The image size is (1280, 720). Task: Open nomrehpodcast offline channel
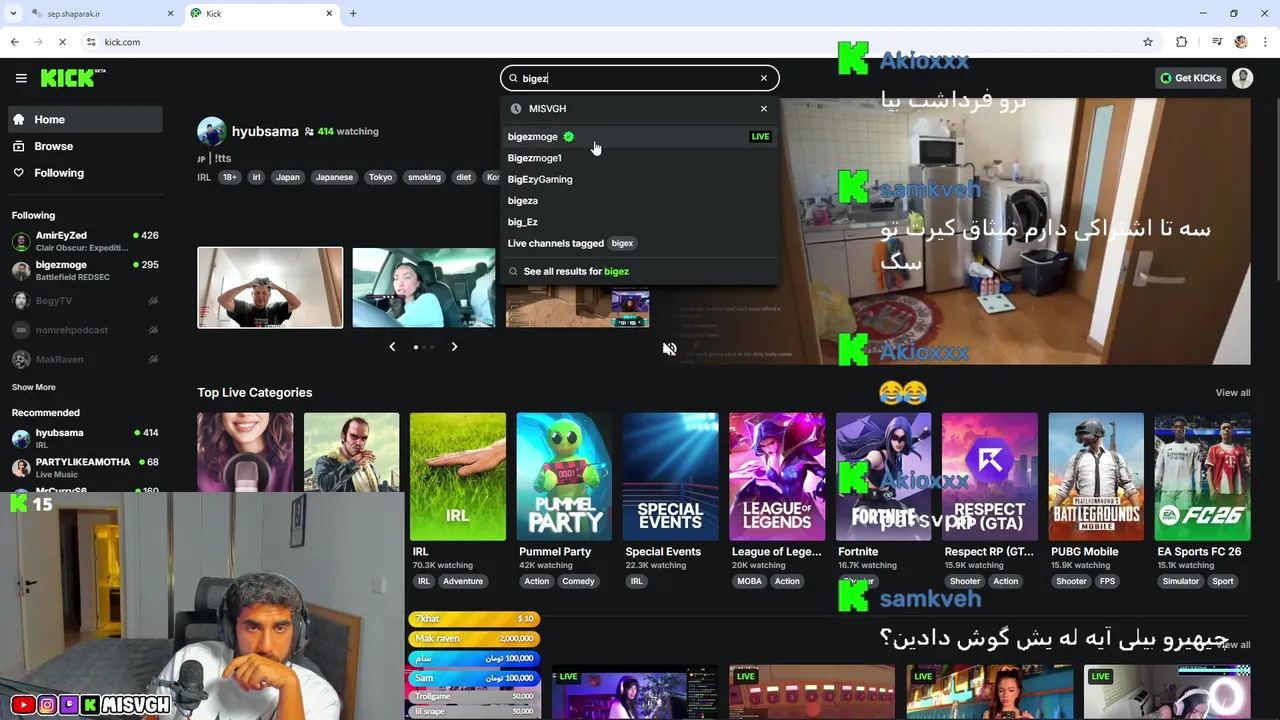[x=85, y=329]
